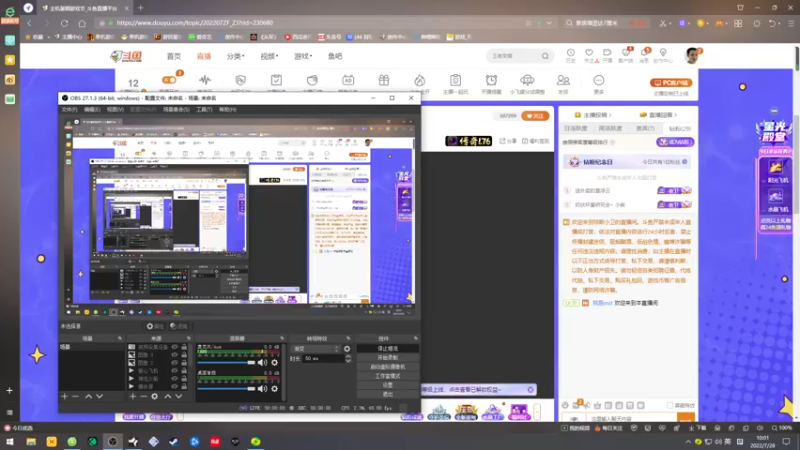800x450 pixels.
Task: Click 开始录制 button in OBS controls
Action: 388,358
